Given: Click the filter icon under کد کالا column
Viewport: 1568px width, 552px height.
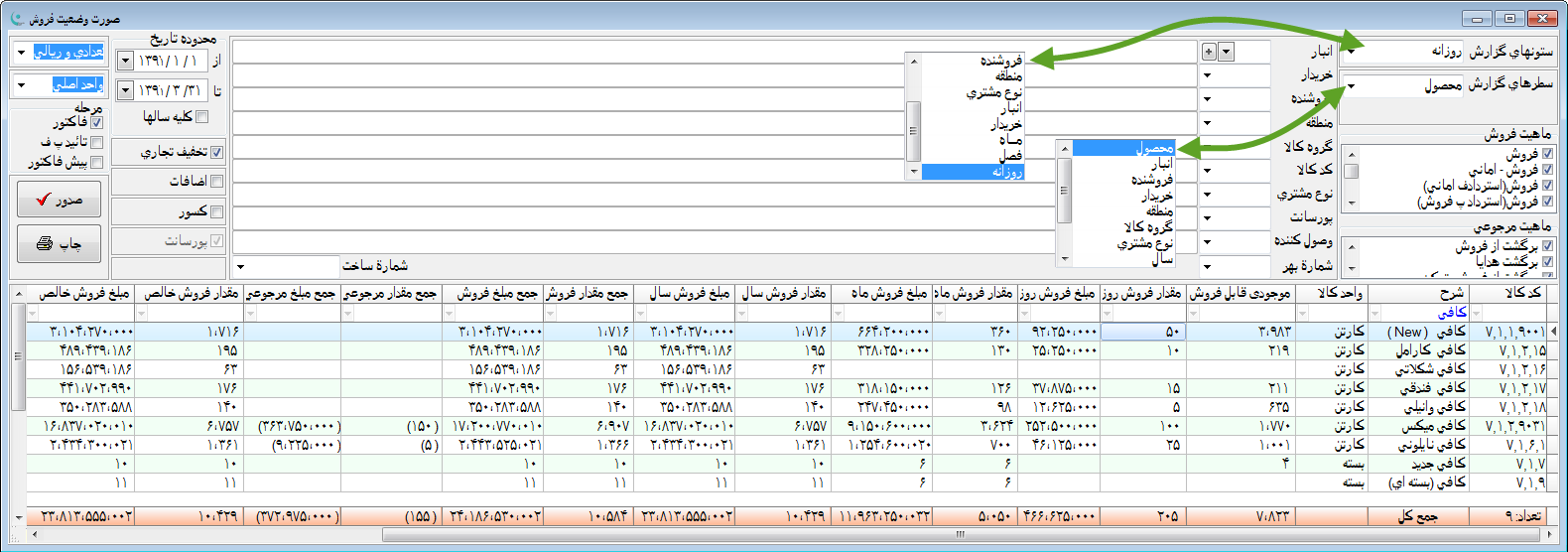Looking at the screenshot, I should point(1475,314).
